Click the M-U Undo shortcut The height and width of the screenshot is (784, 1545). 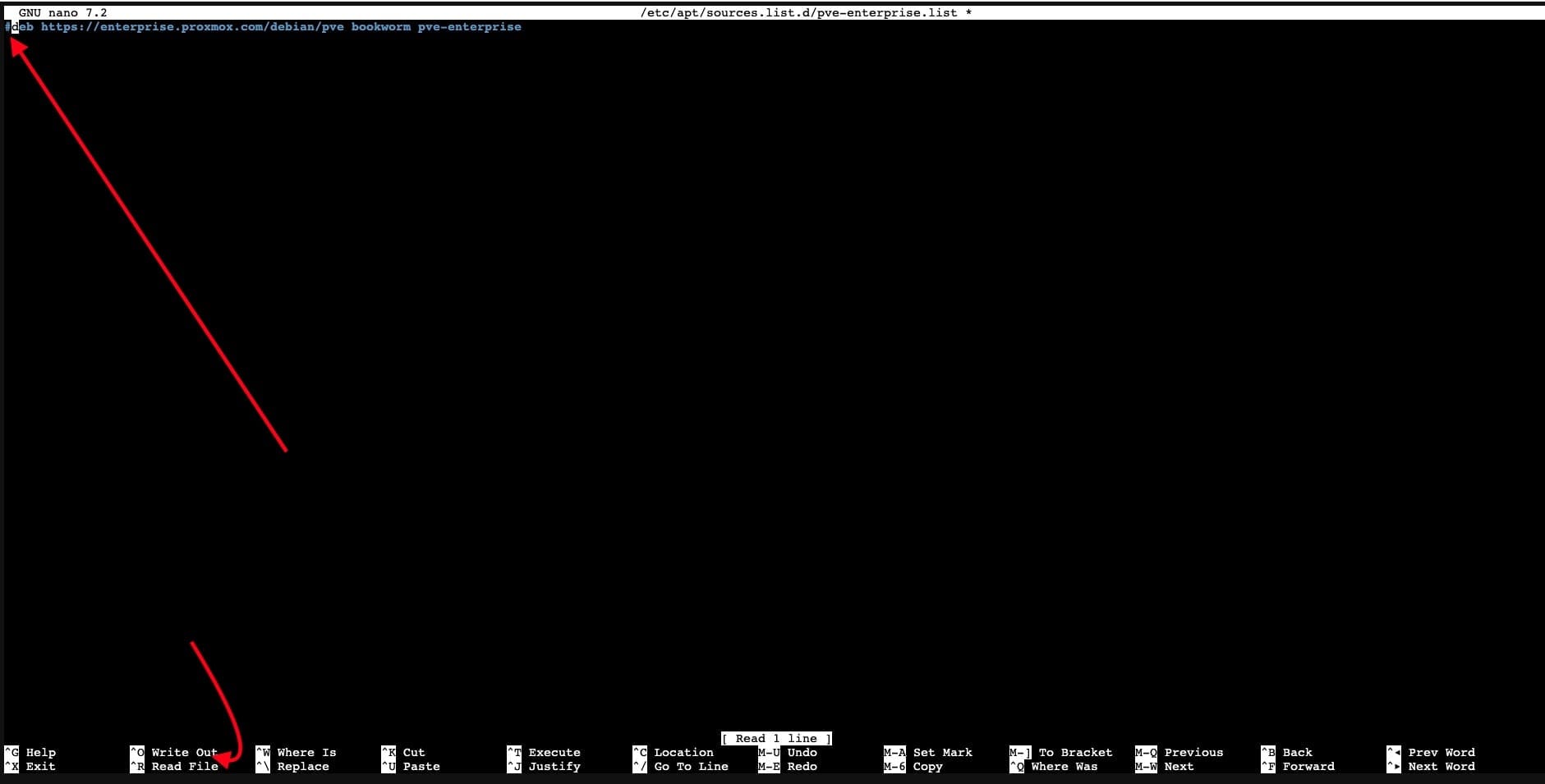coord(788,752)
